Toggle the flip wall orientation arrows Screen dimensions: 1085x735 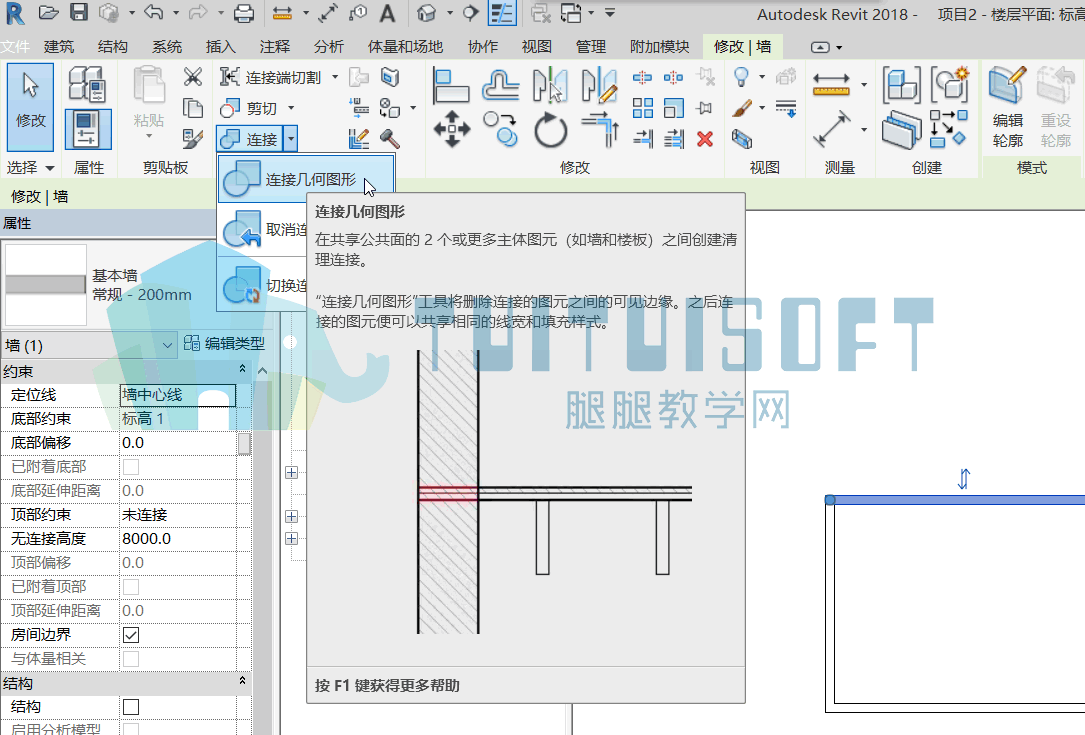(964, 478)
